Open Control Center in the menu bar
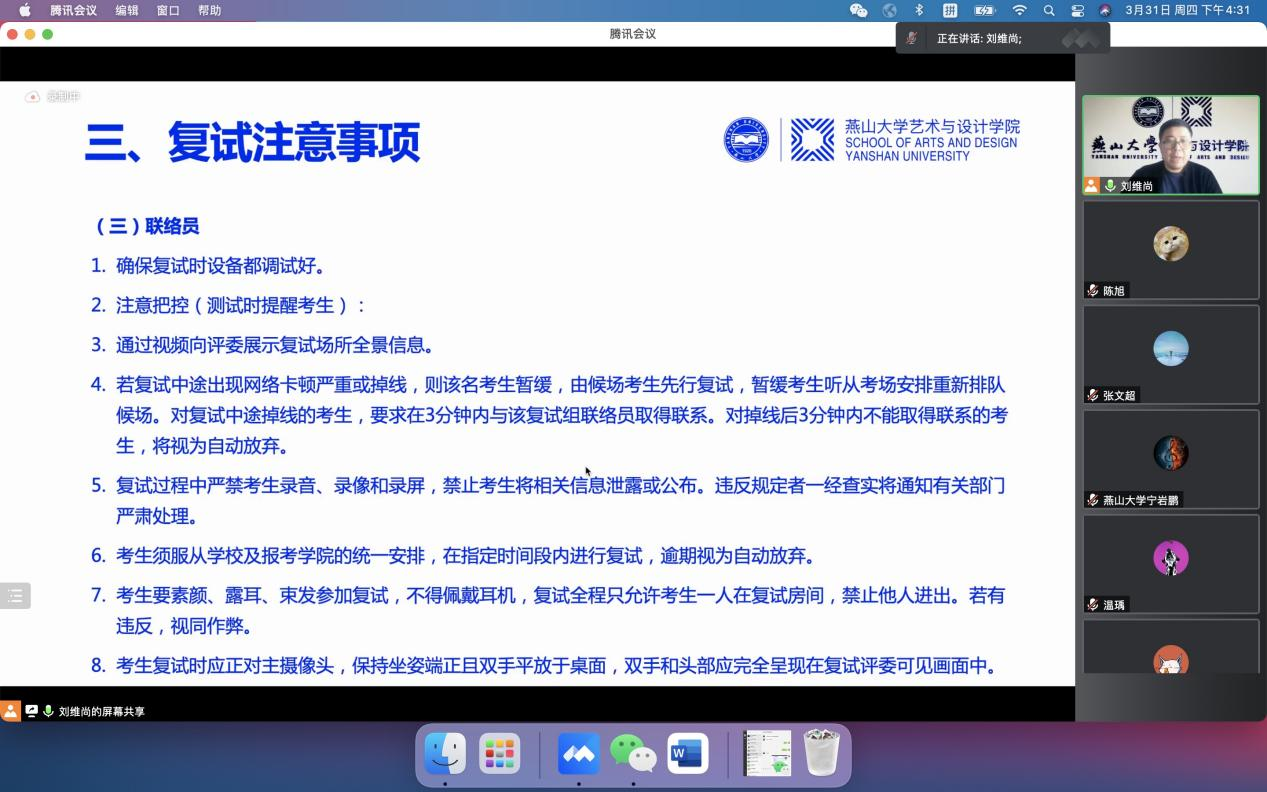The width and height of the screenshot is (1267, 792). tap(1077, 10)
